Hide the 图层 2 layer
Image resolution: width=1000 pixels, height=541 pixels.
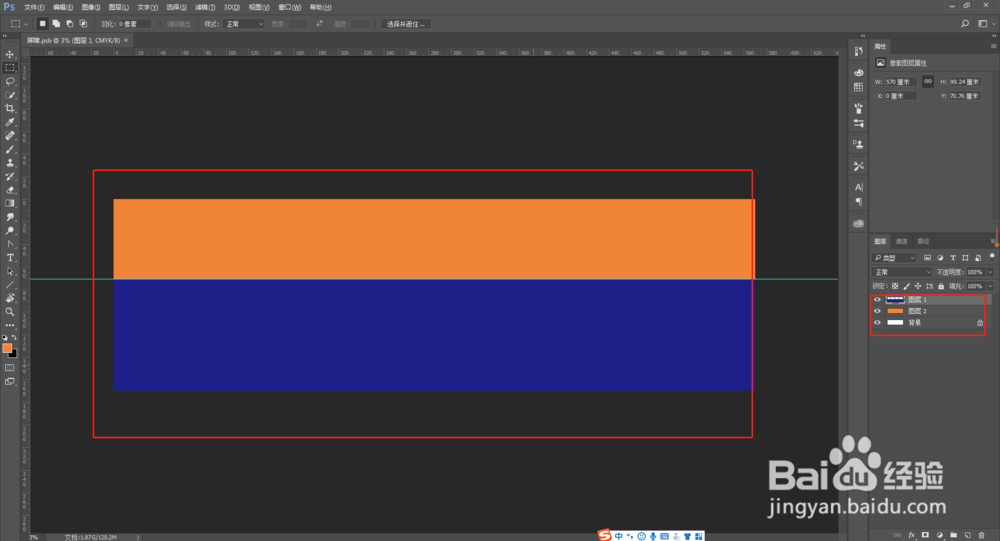click(x=877, y=311)
